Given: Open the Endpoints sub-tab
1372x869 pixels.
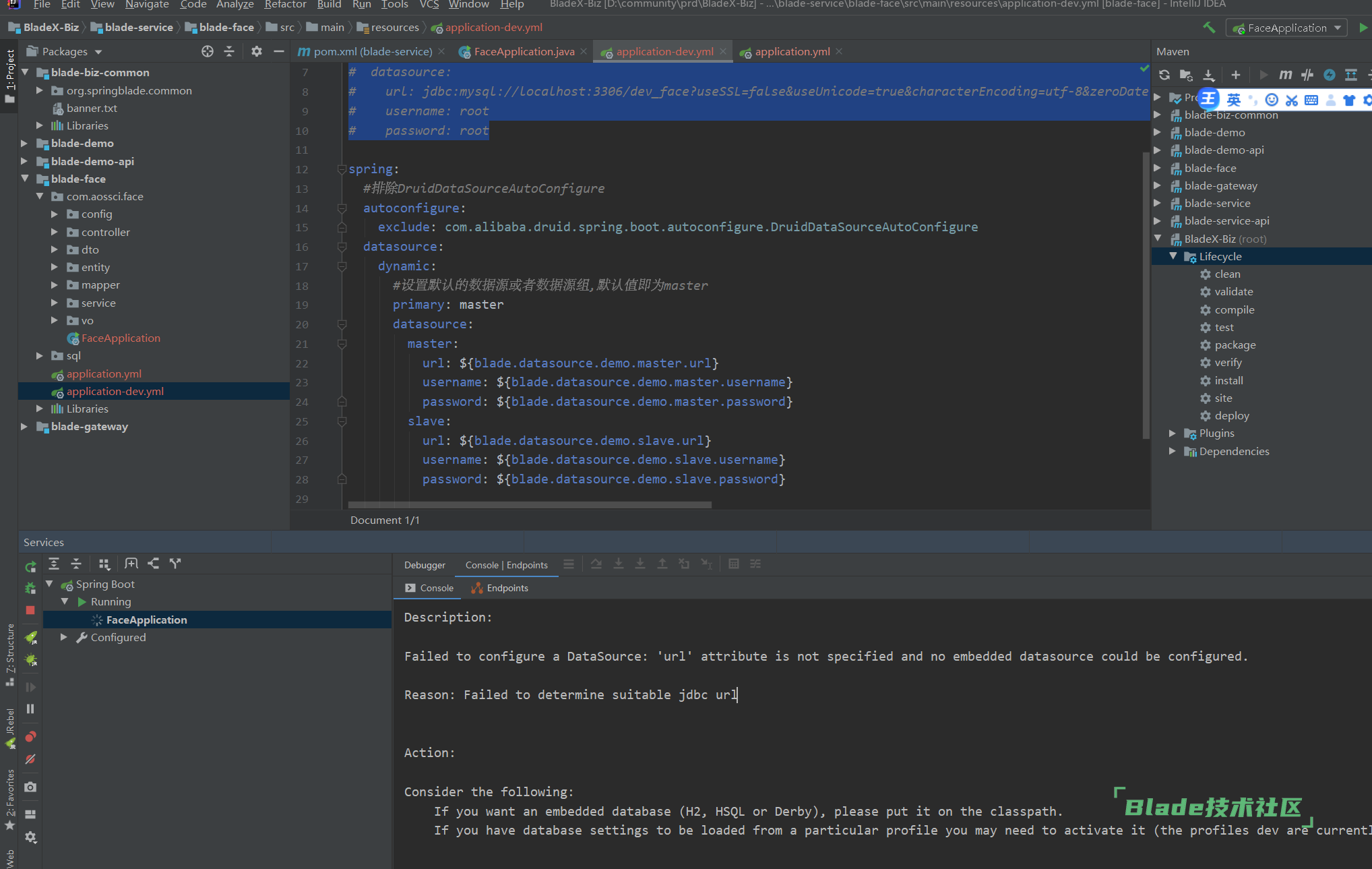Looking at the screenshot, I should 500,588.
